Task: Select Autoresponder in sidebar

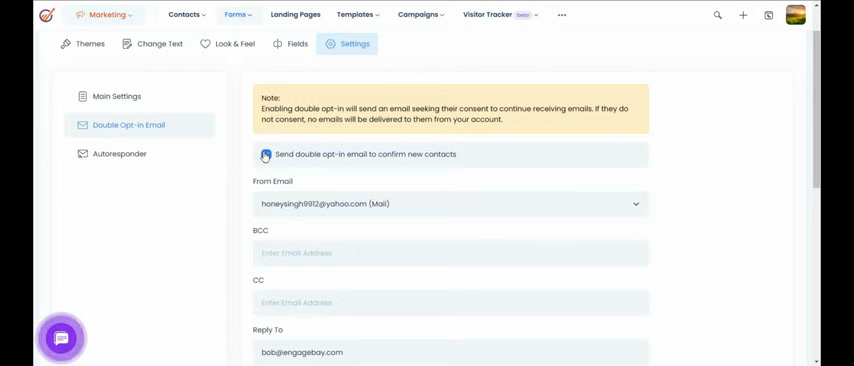Action: [x=140, y=154]
